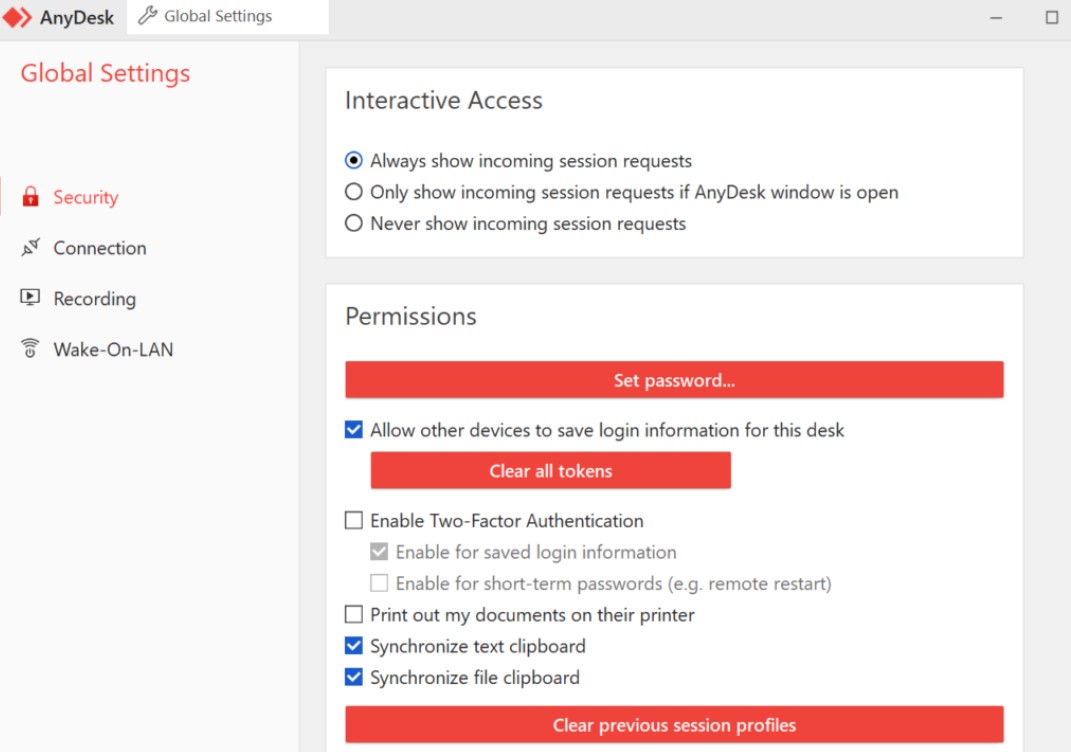This screenshot has height=752, width=1071.
Task: Choose Only show requests if AnyDesk window open
Action: pyautogui.click(x=354, y=192)
